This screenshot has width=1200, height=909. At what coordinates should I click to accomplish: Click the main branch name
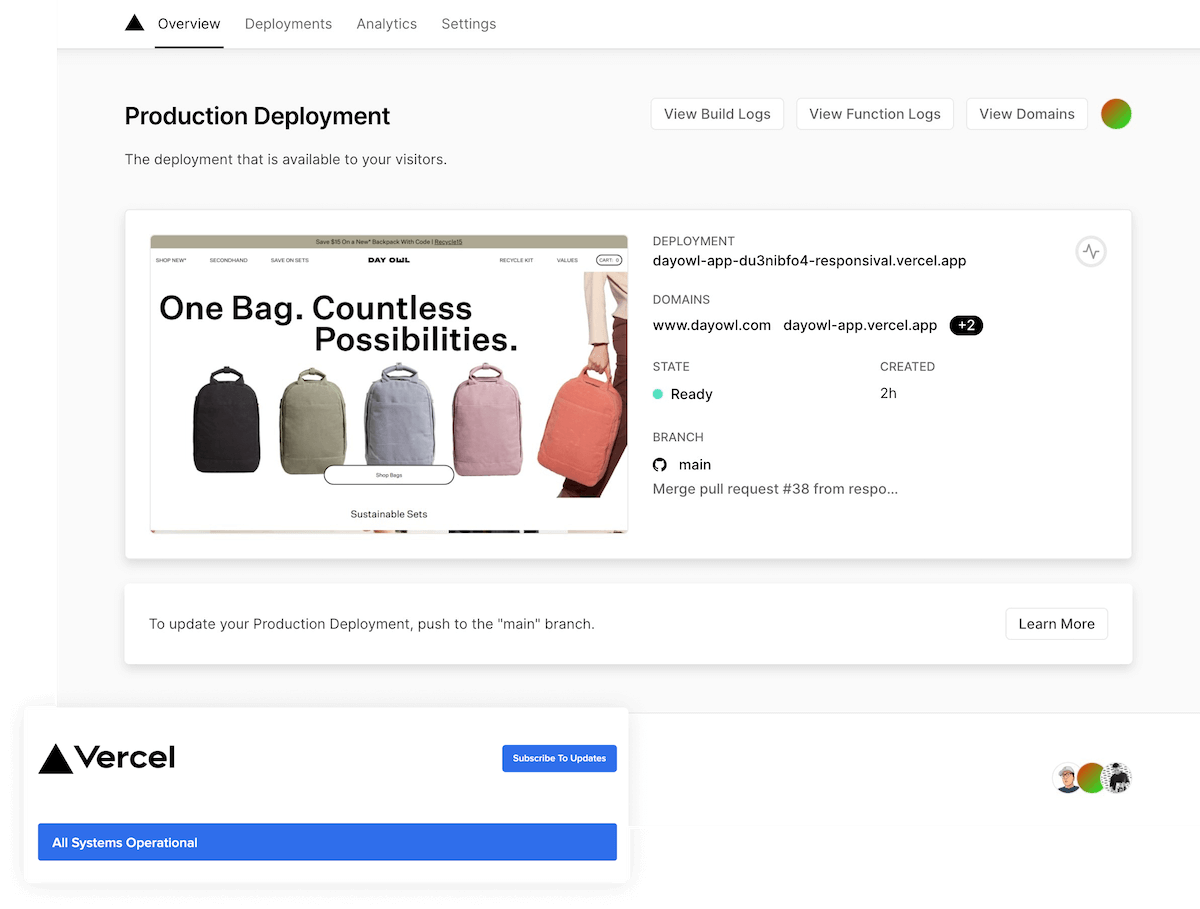[x=695, y=464]
